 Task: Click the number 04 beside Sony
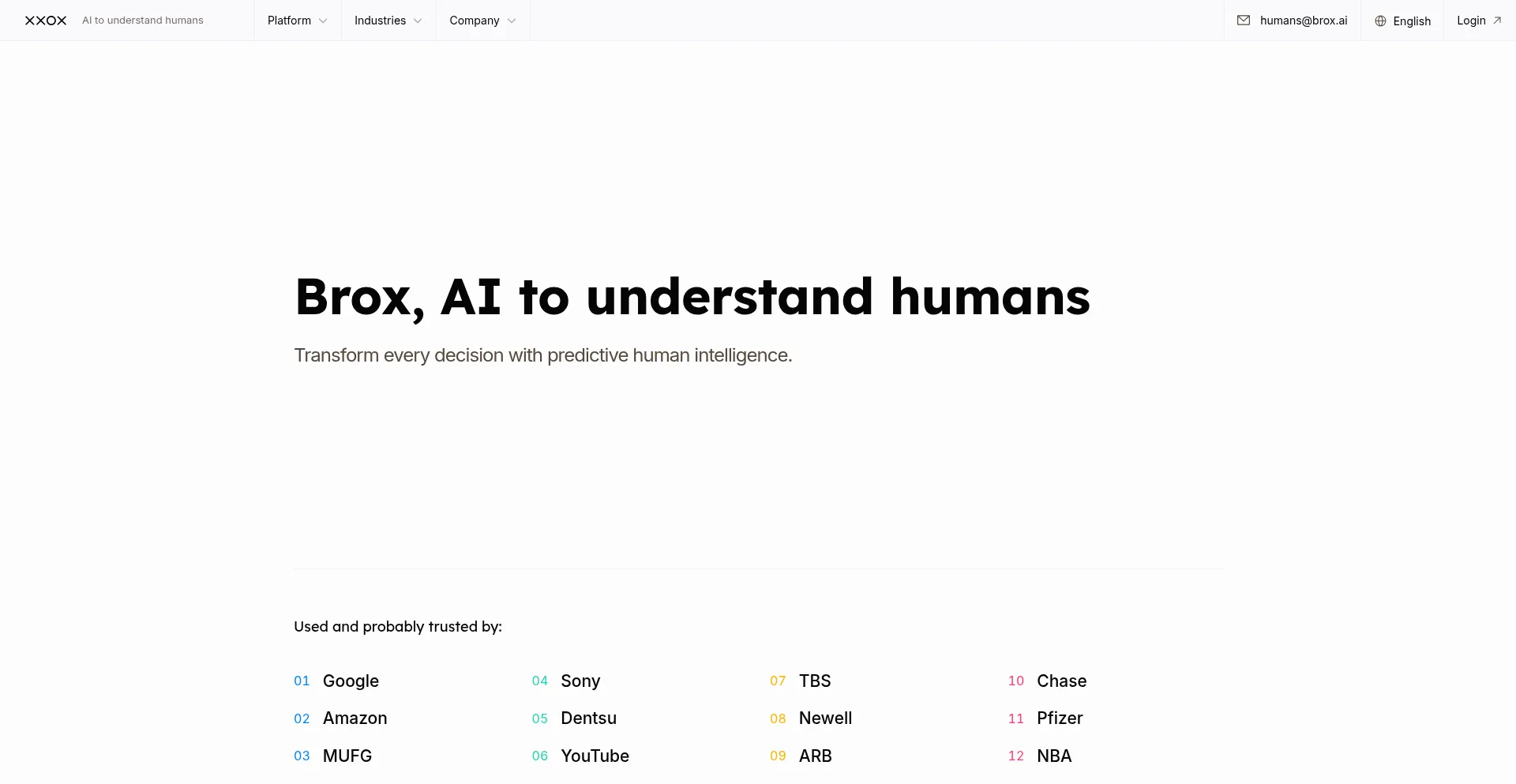click(x=540, y=681)
